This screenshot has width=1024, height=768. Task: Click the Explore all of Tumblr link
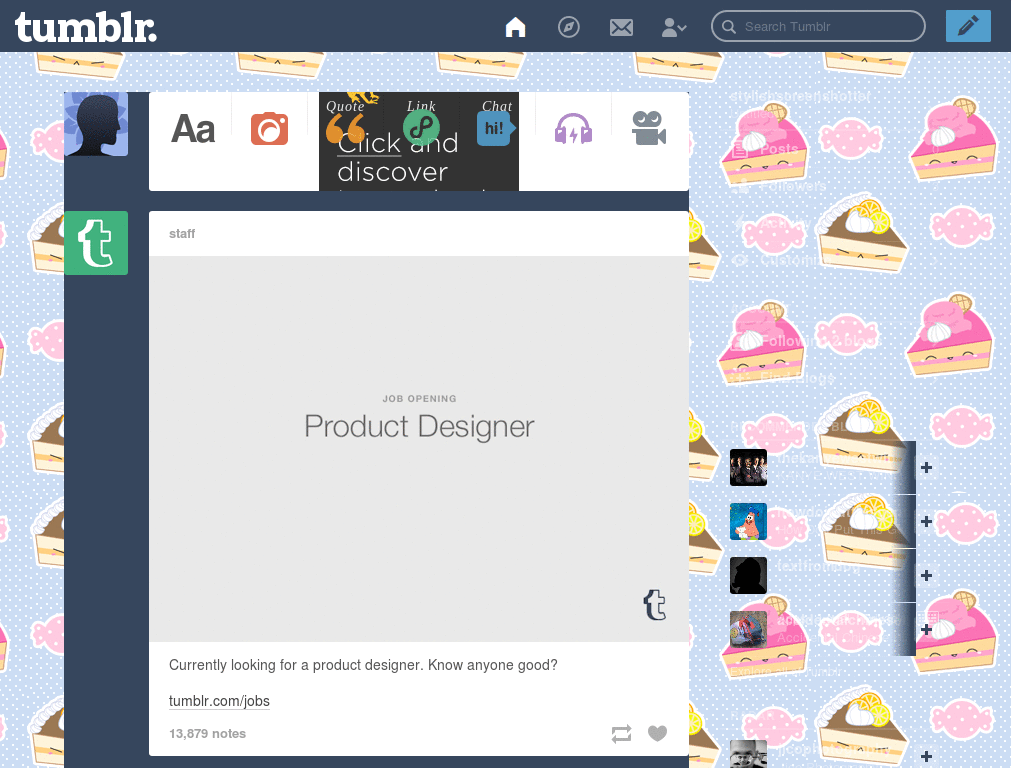pos(786,671)
